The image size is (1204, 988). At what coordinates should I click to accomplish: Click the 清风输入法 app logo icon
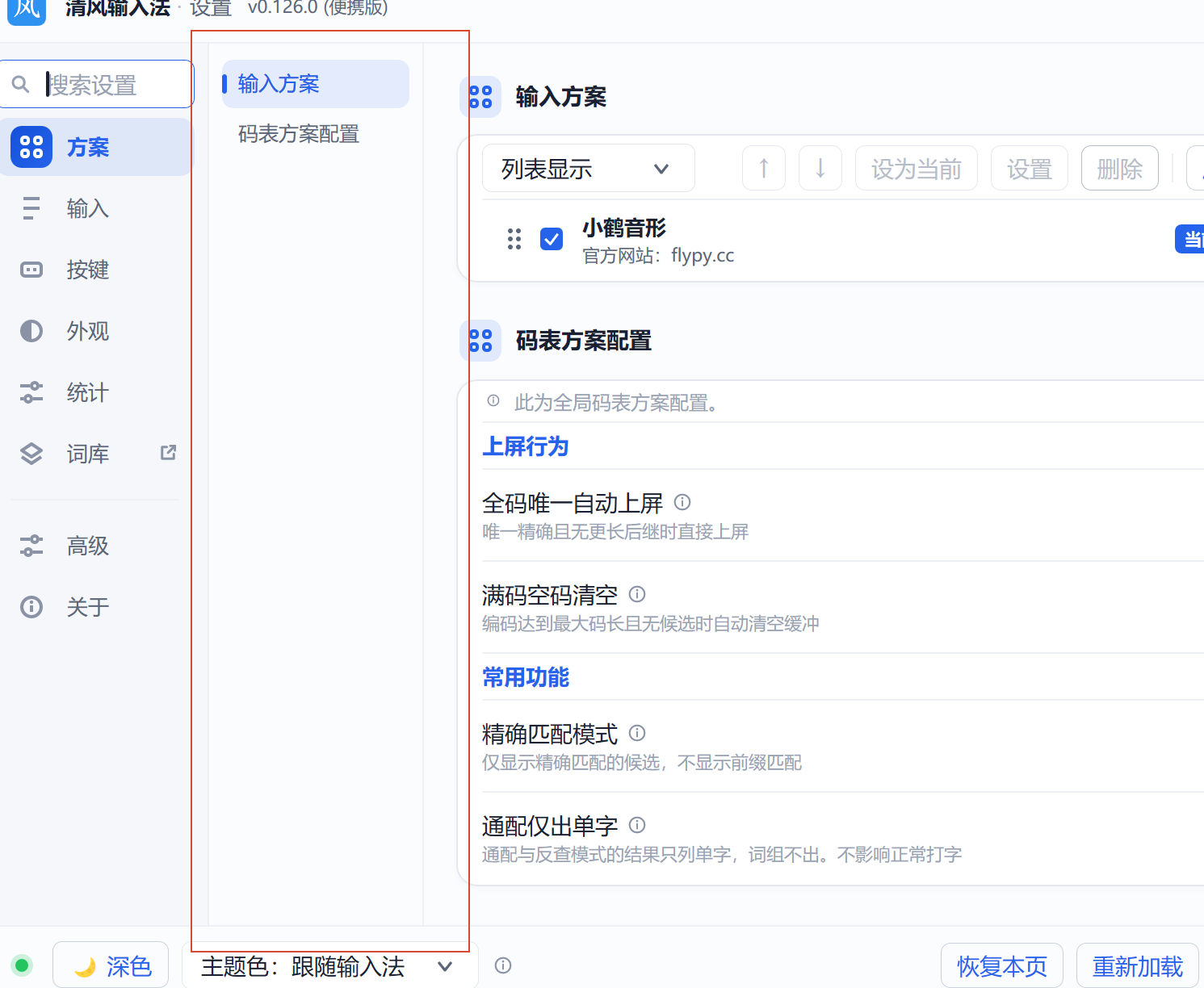pyautogui.click(x=27, y=10)
